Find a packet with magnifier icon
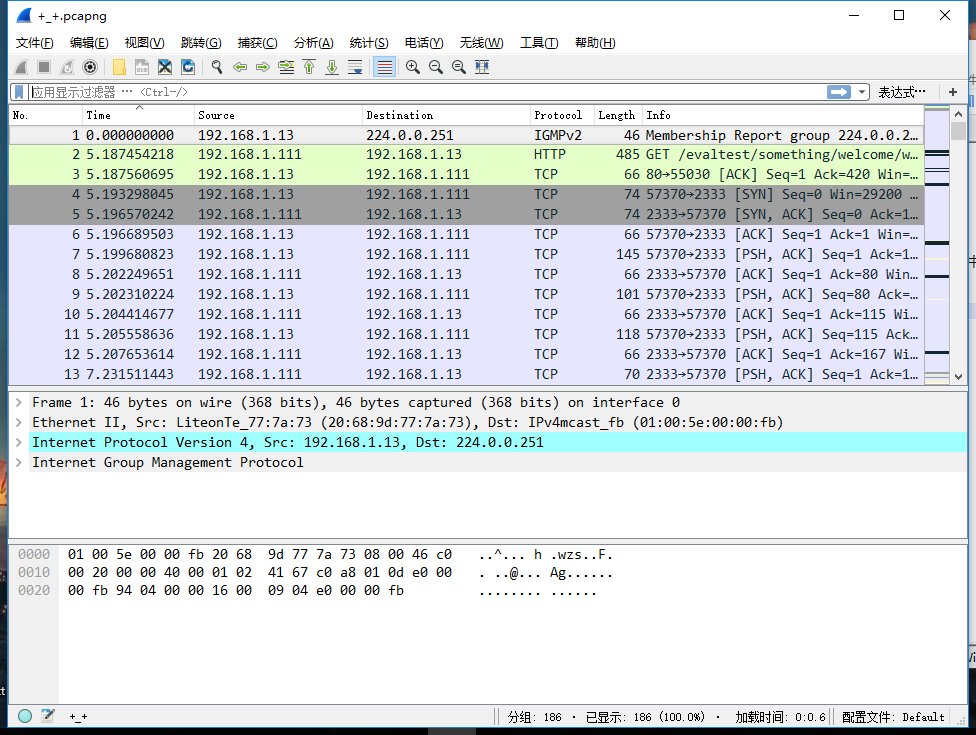Viewport: 976px width, 735px height. (x=217, y=67)
